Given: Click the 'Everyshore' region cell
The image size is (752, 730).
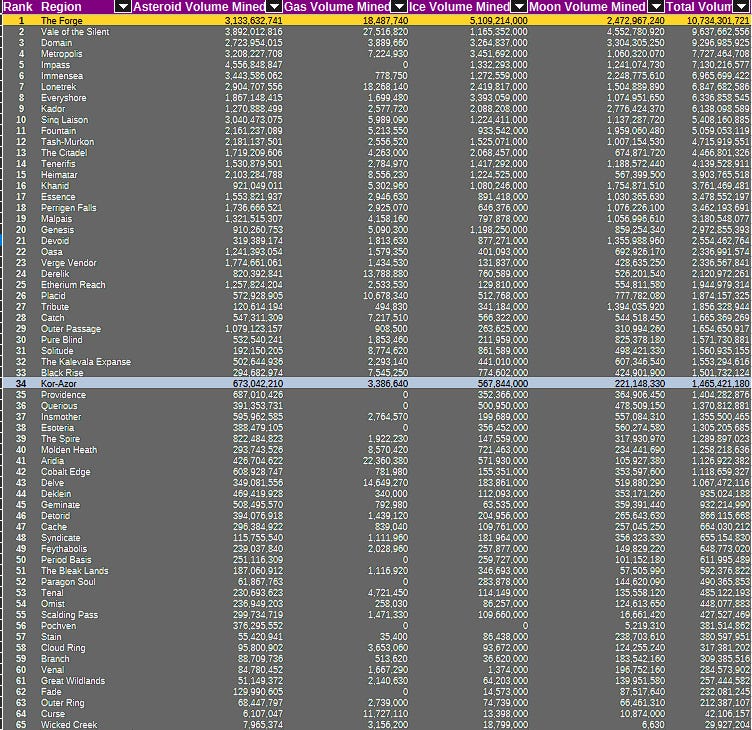Looking at the screenshot, I should 63,98.
